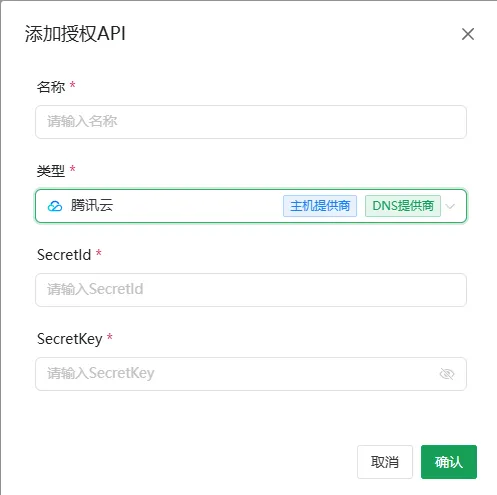Click the SecretId field label
The width and height of the screenshot is (497, 495).
coord(64,255)
